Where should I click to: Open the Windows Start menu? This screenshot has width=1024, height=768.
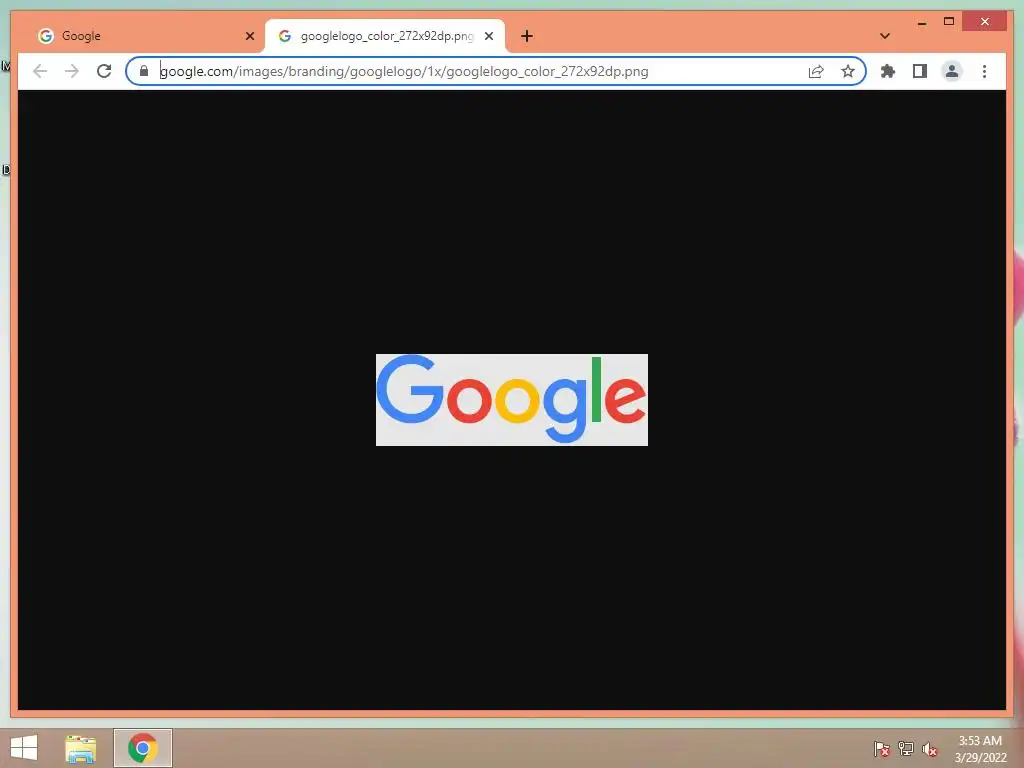click(x=24, y=748)
